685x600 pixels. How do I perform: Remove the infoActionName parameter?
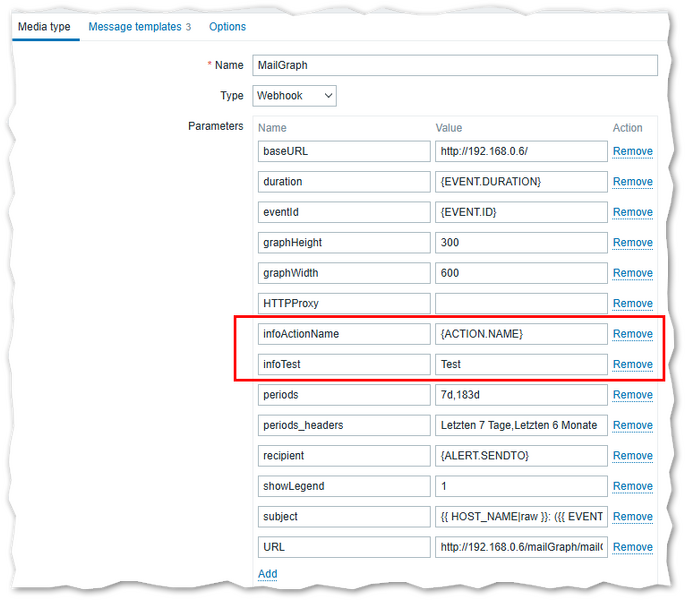click(632, 334)
